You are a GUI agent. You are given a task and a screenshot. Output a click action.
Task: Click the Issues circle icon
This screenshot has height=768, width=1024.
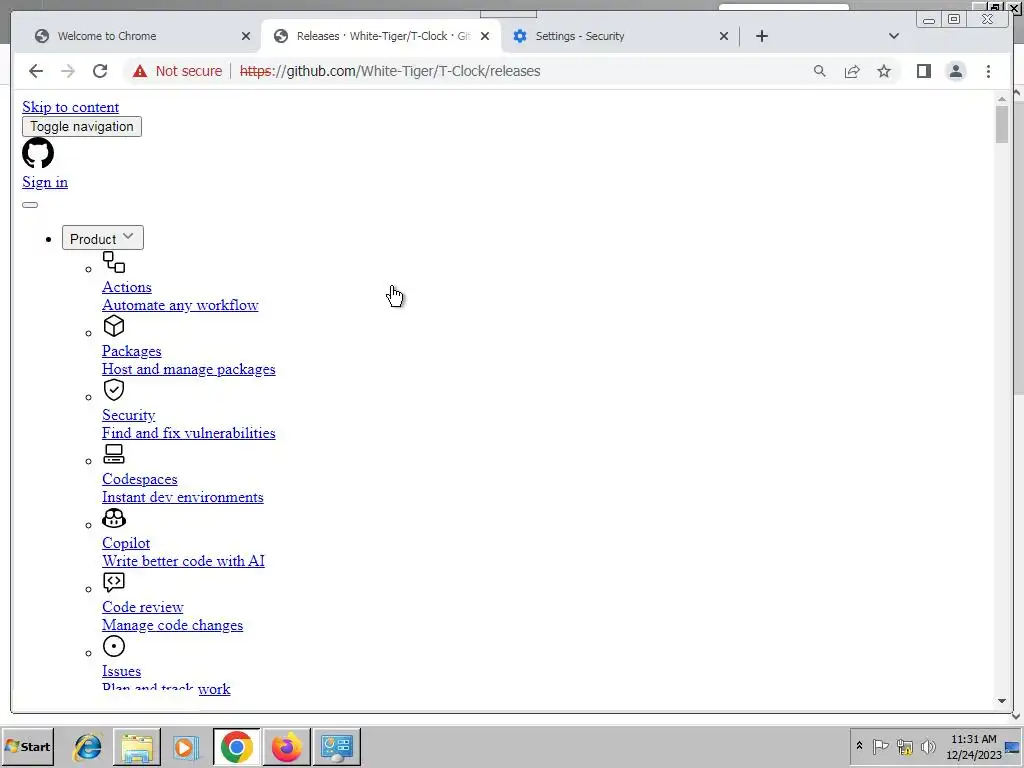(114, 646)
